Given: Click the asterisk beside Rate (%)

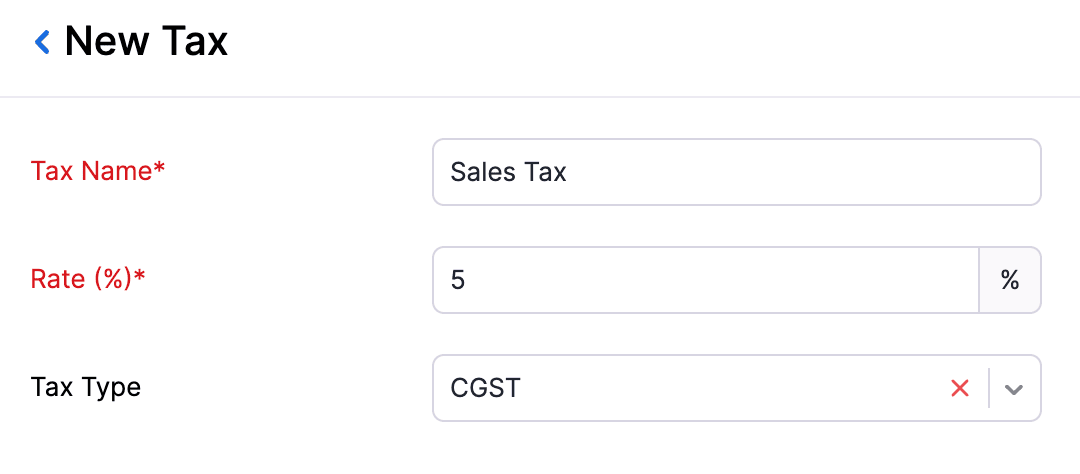Looking at the screenshot, I should pos(140,277).
